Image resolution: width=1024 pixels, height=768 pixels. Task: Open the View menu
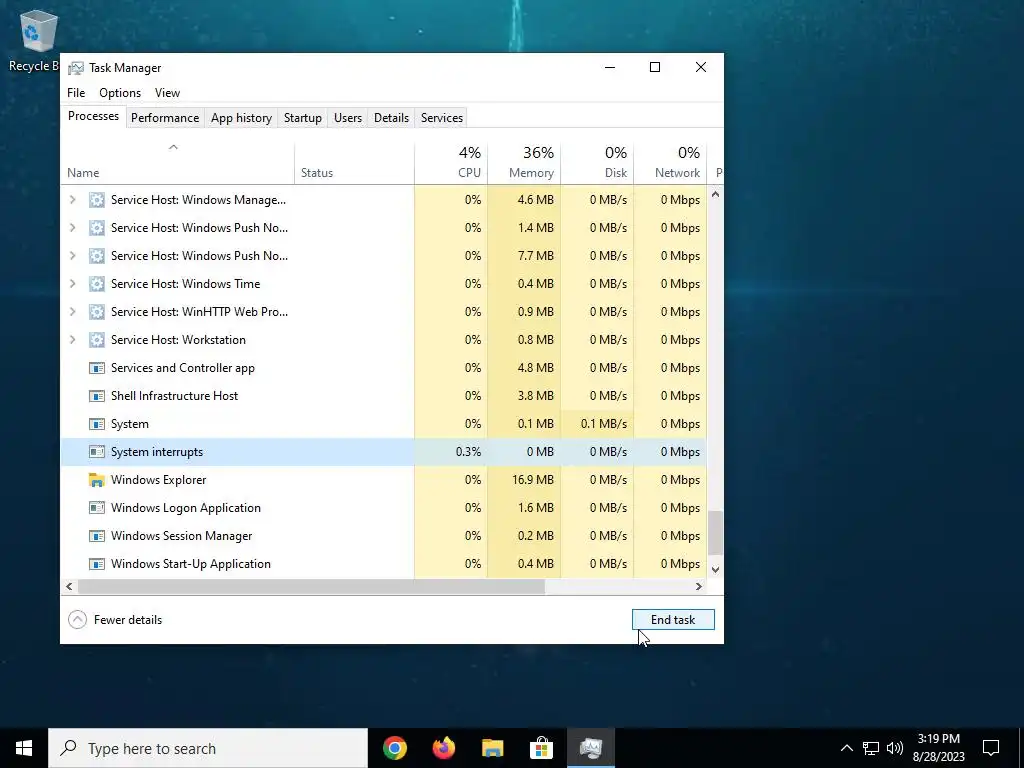pos(167,93)
